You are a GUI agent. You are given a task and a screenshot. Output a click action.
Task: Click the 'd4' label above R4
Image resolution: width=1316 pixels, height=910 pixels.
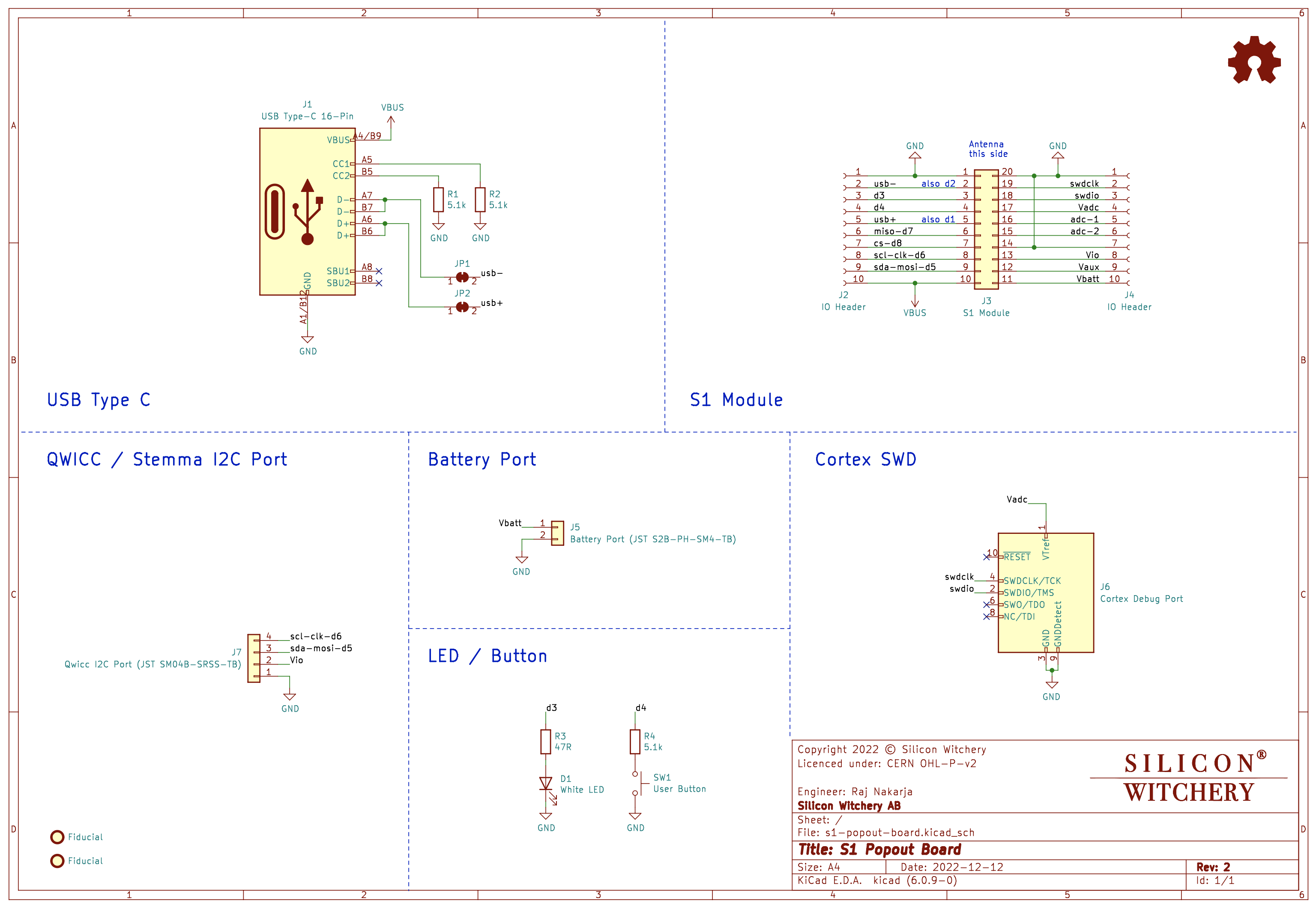pos(640,708)
